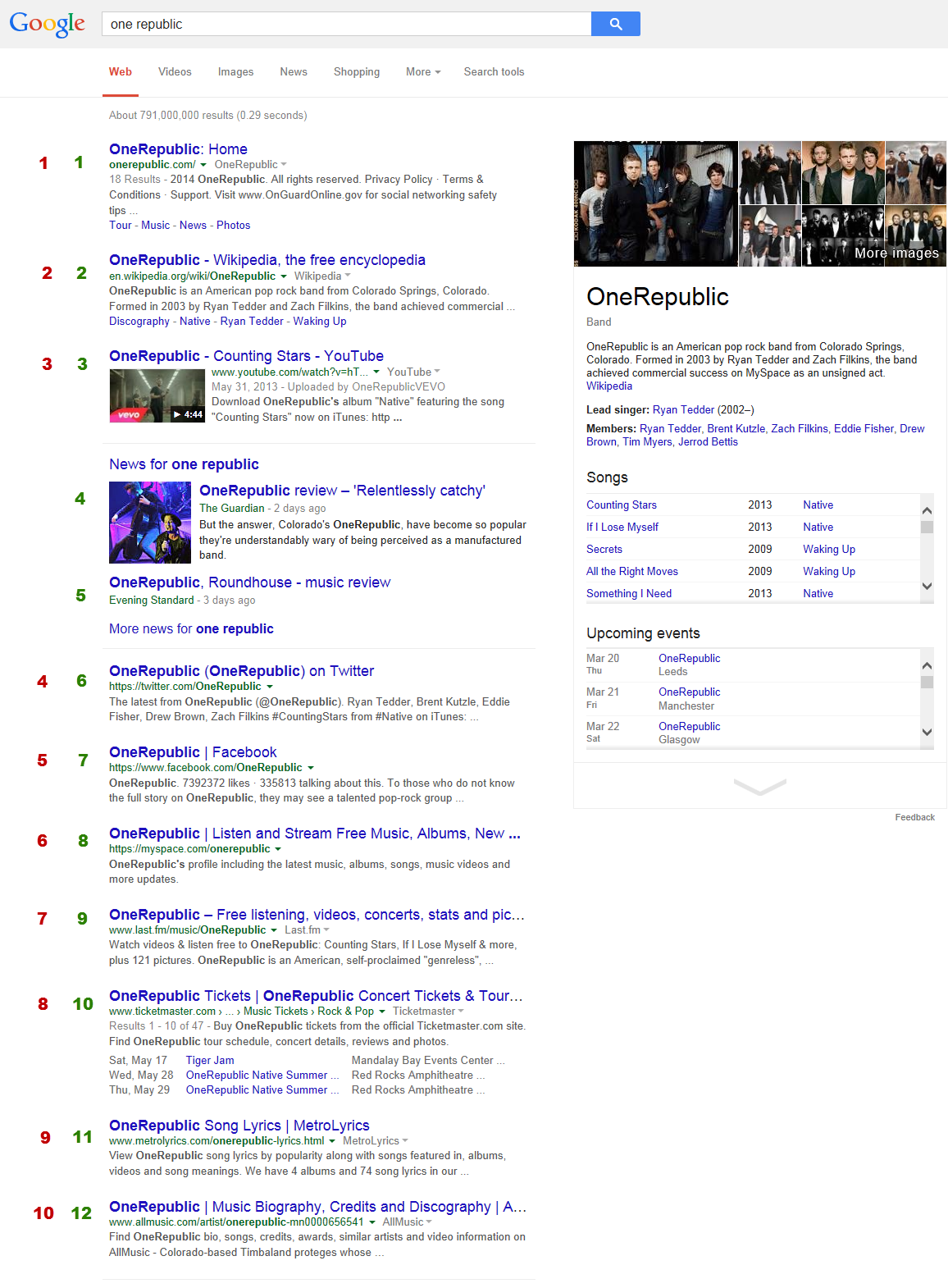Open the If I Lose Myself song
948x1288 pixels.
click(622, 528)
